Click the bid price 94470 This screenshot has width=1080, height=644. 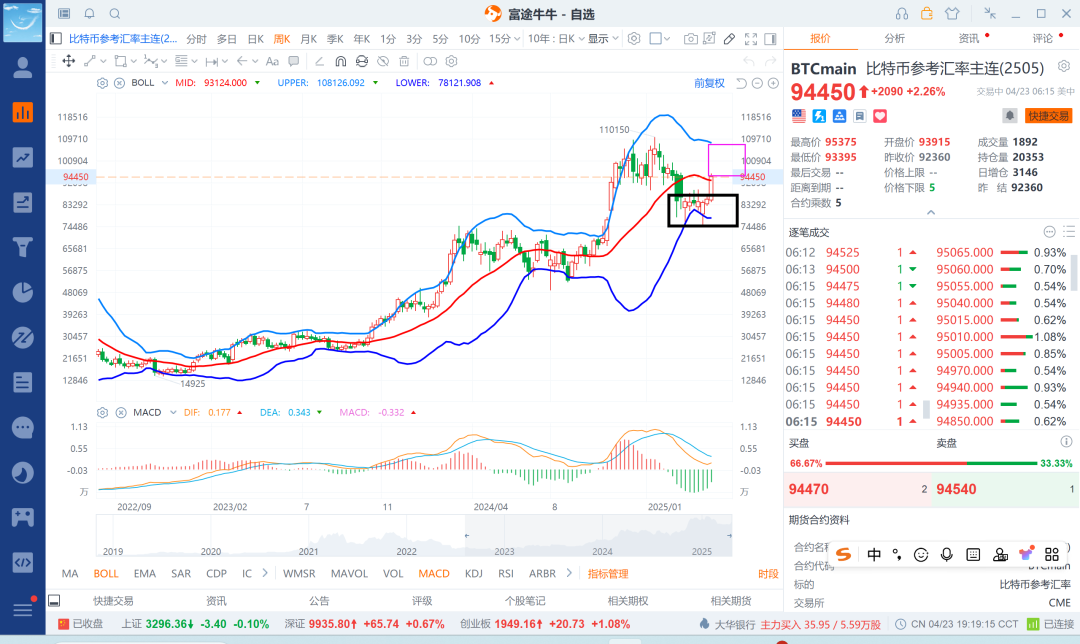point(809,489)
